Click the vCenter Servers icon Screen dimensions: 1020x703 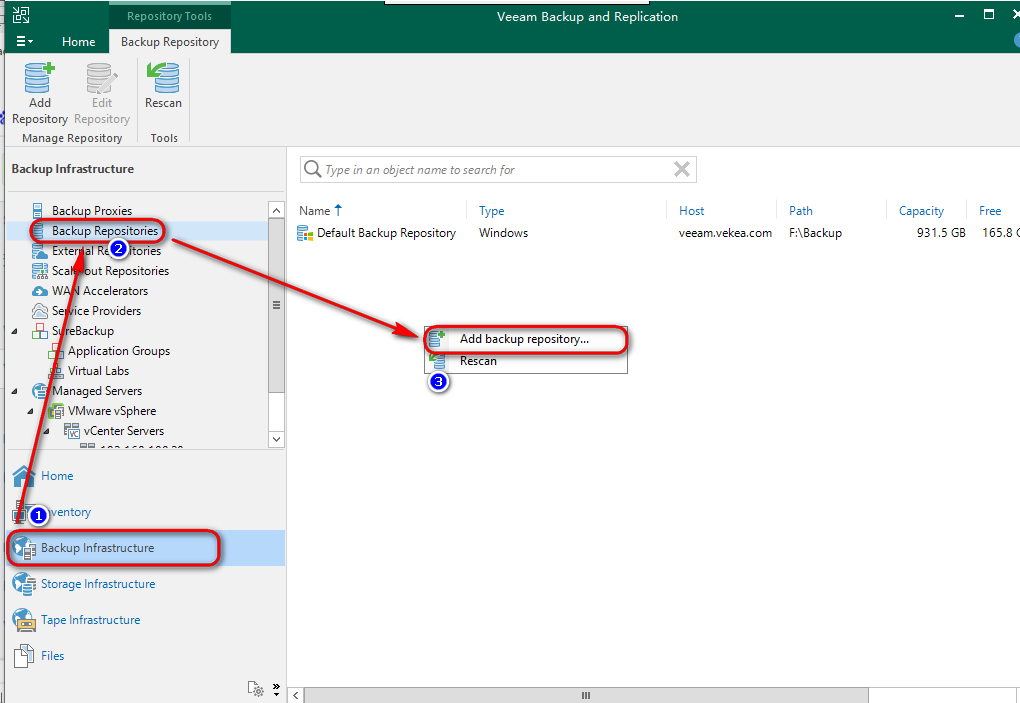(x=72, y=431)
